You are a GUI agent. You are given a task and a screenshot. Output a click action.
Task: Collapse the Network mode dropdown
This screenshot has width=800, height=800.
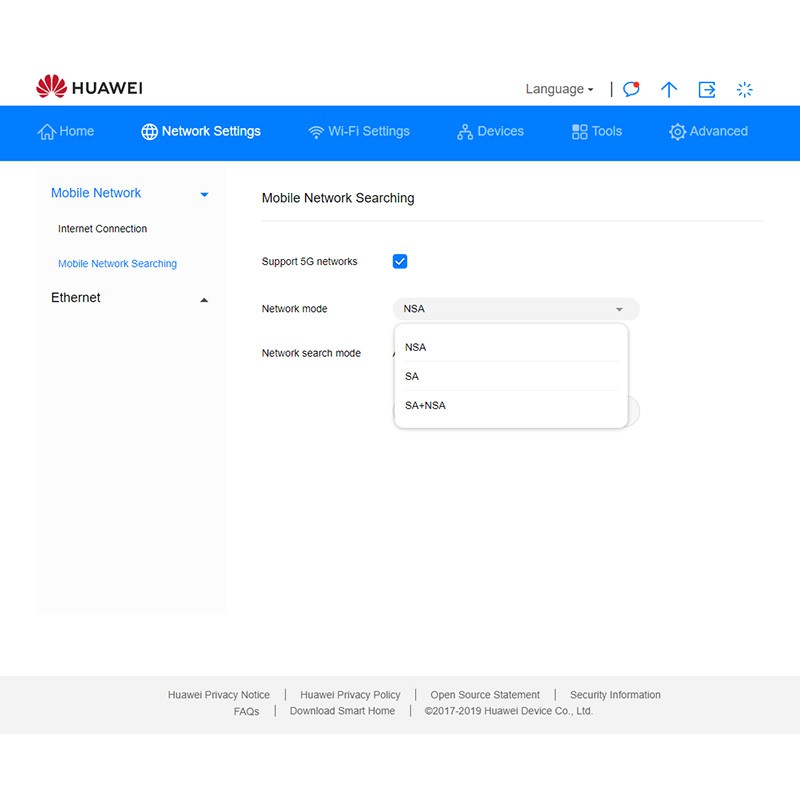point(619,309)
